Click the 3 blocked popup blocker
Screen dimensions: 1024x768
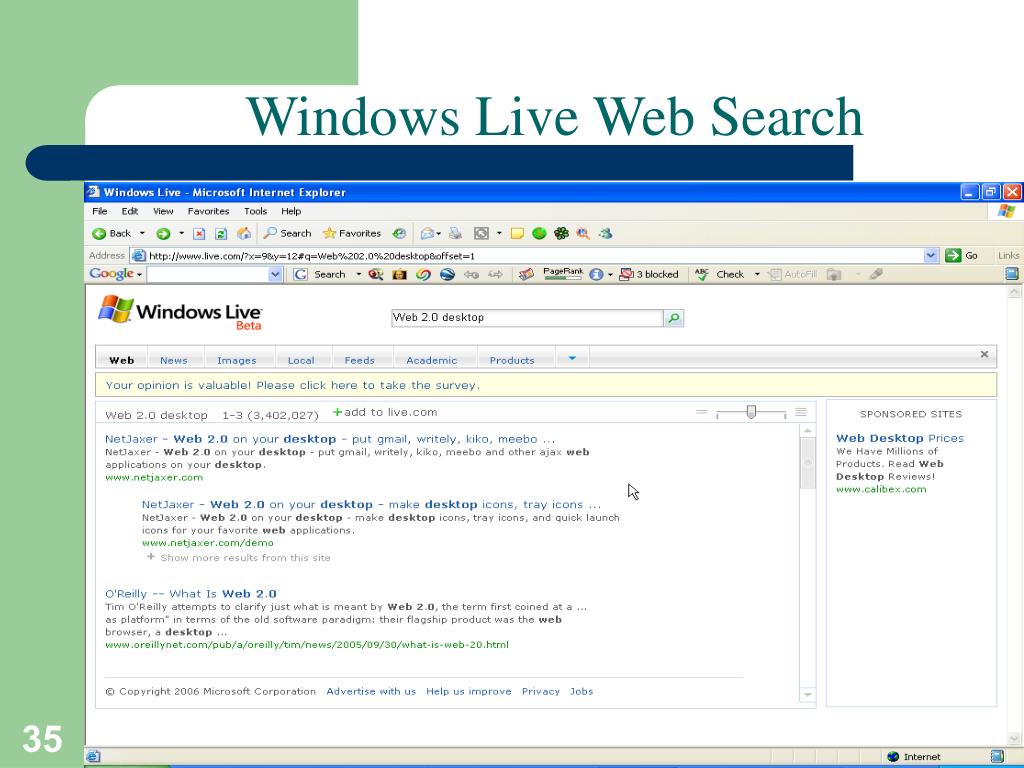[x=649, y=274]
